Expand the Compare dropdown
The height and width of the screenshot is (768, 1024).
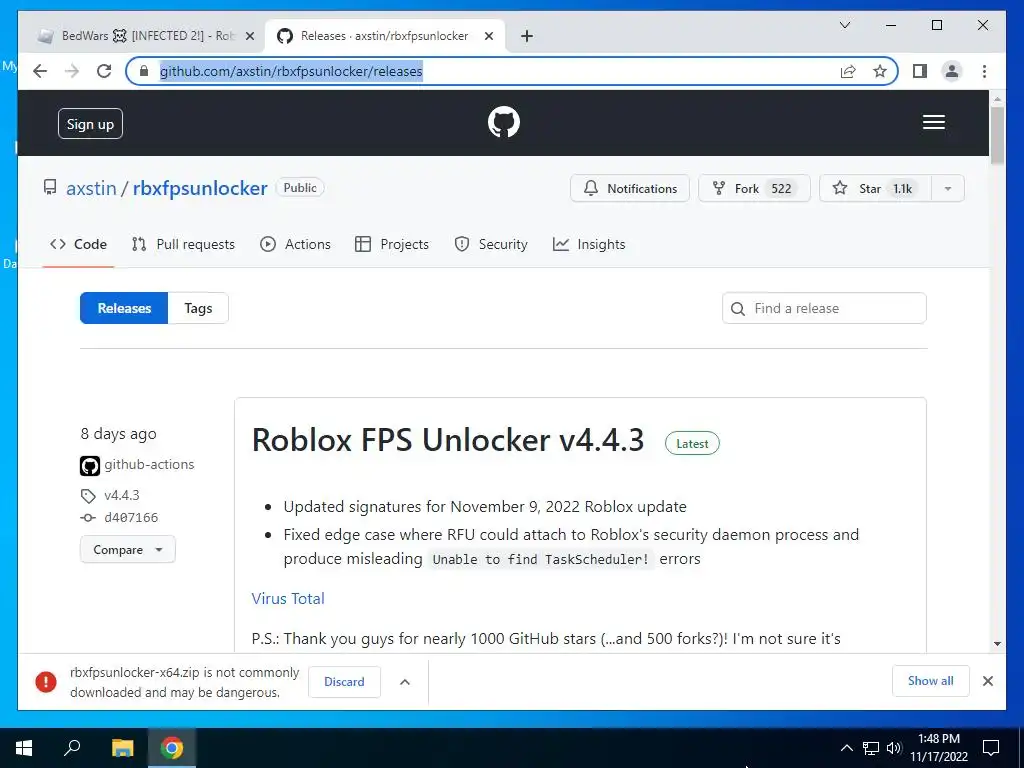click(127, 550)
